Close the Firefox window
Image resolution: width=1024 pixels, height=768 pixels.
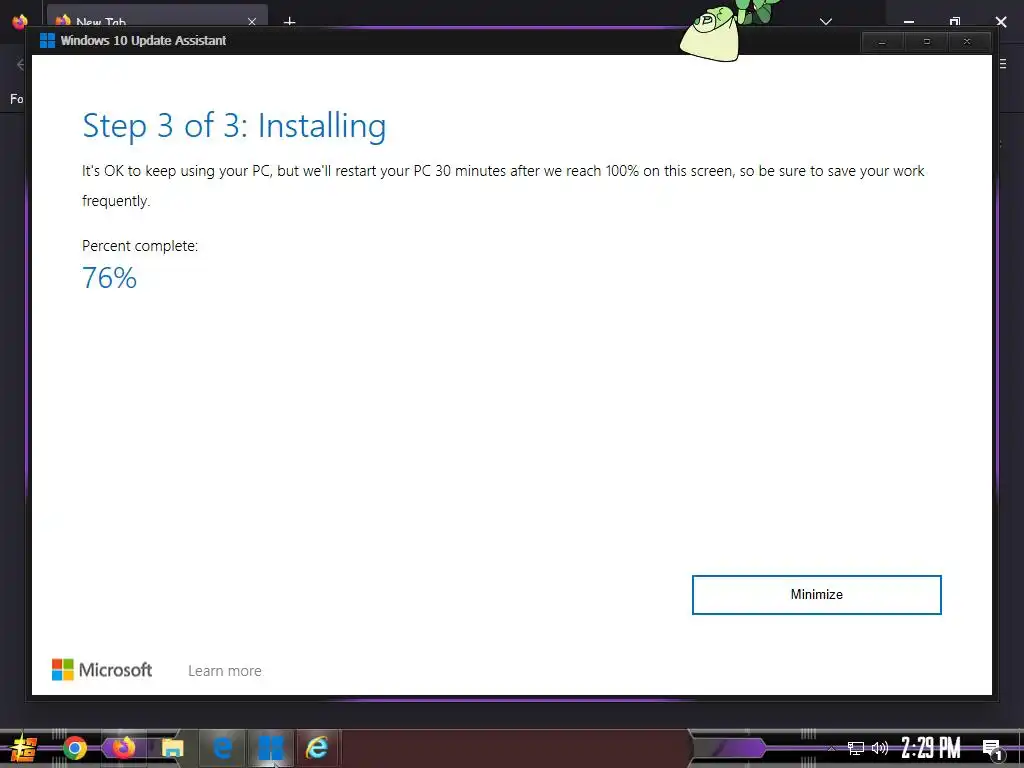coord(1001,22)
